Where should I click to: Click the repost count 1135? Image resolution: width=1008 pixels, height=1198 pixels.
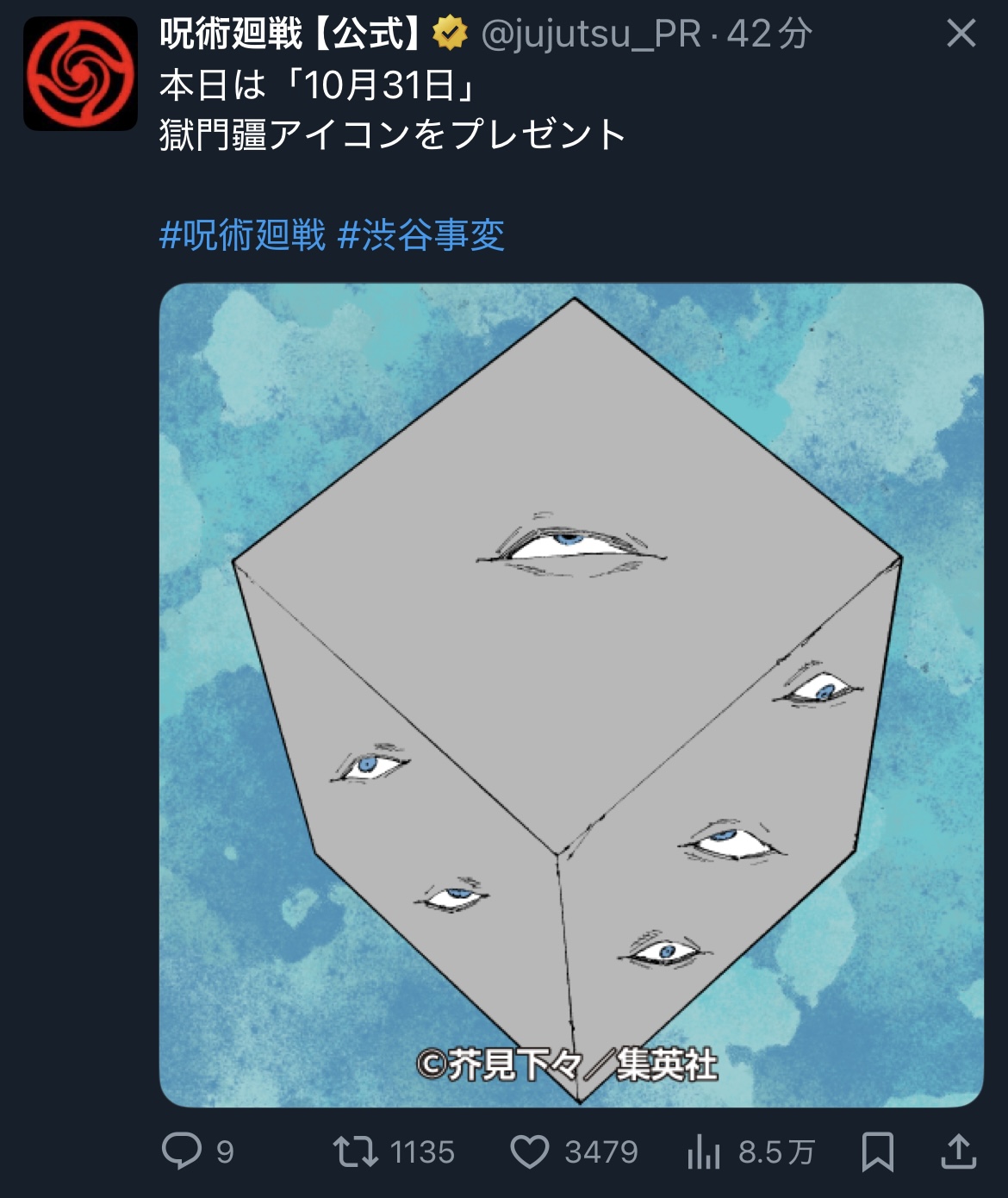point(422,1152)
